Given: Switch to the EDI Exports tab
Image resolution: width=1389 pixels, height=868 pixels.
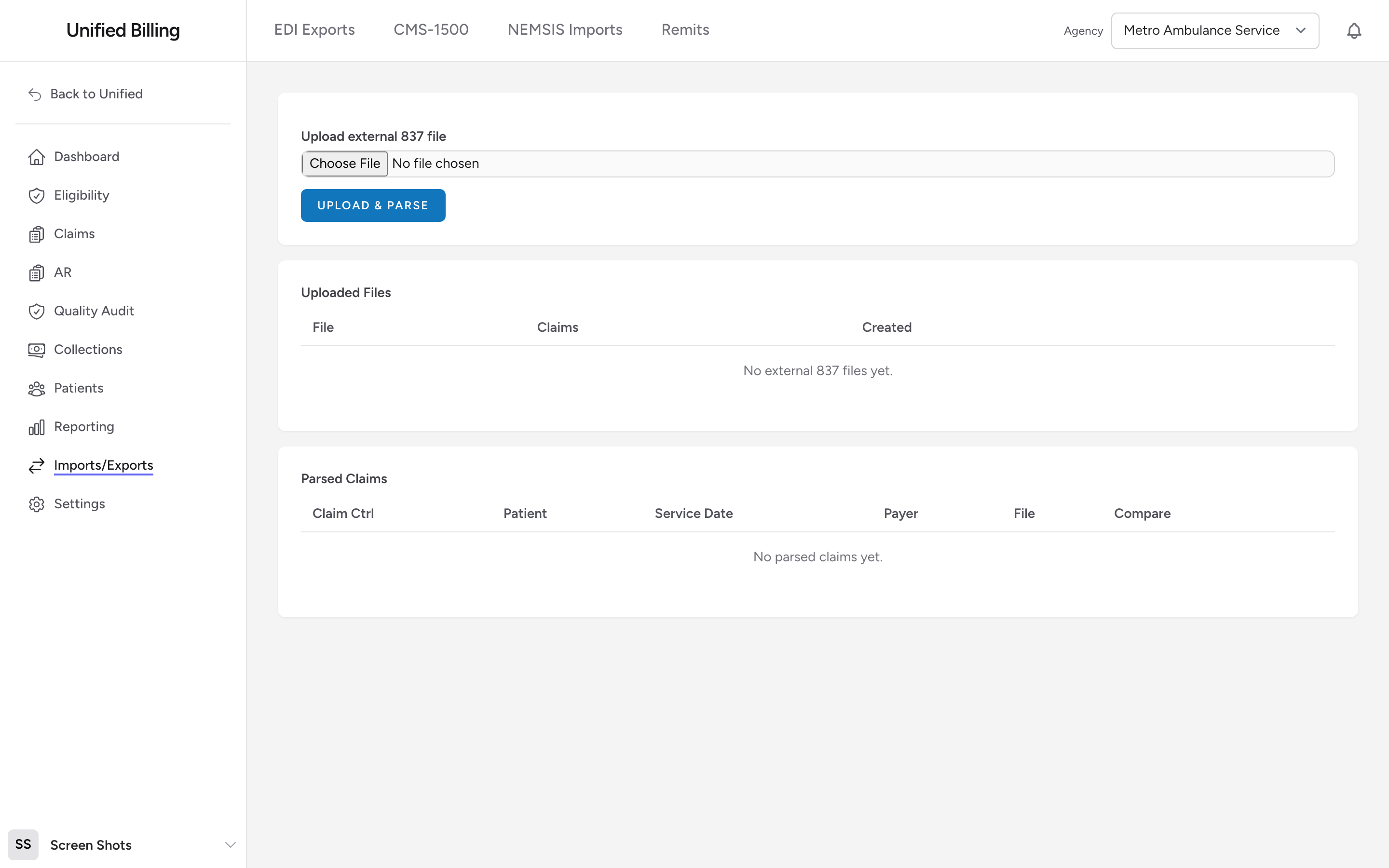Looking at the screenshot, I should [x=314, y=30].
